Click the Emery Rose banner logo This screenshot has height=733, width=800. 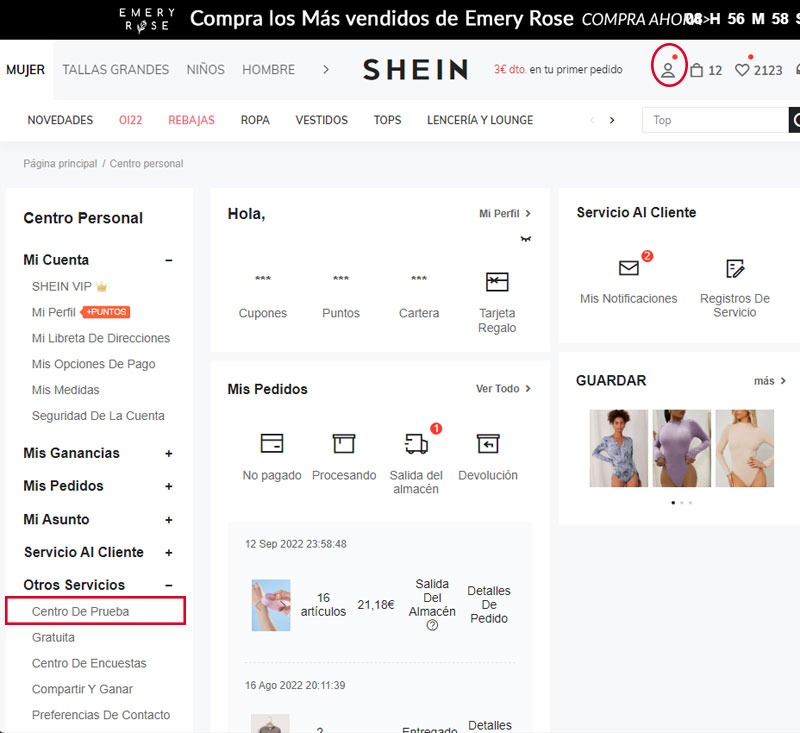coord(147,19)
